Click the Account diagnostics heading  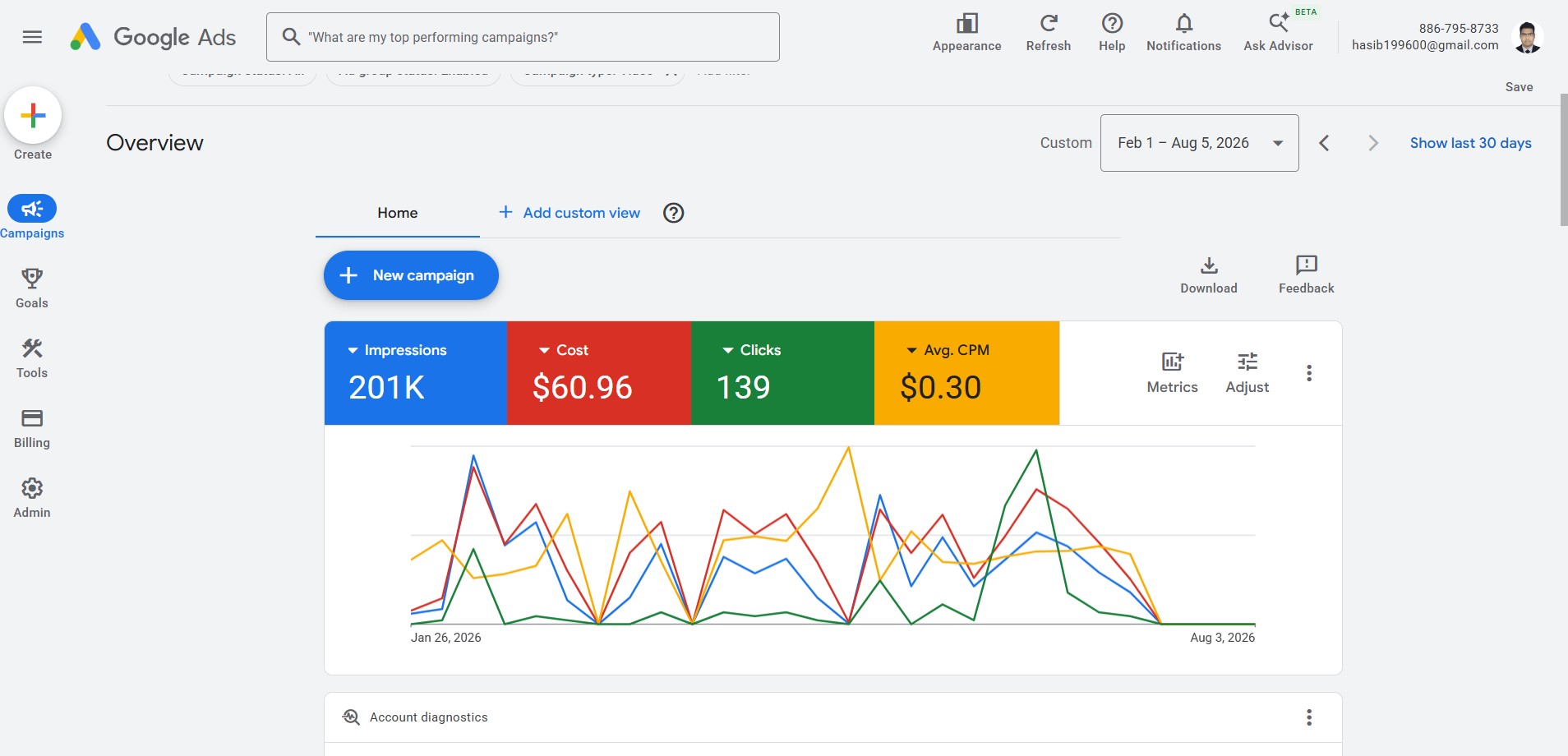(428, 717)
